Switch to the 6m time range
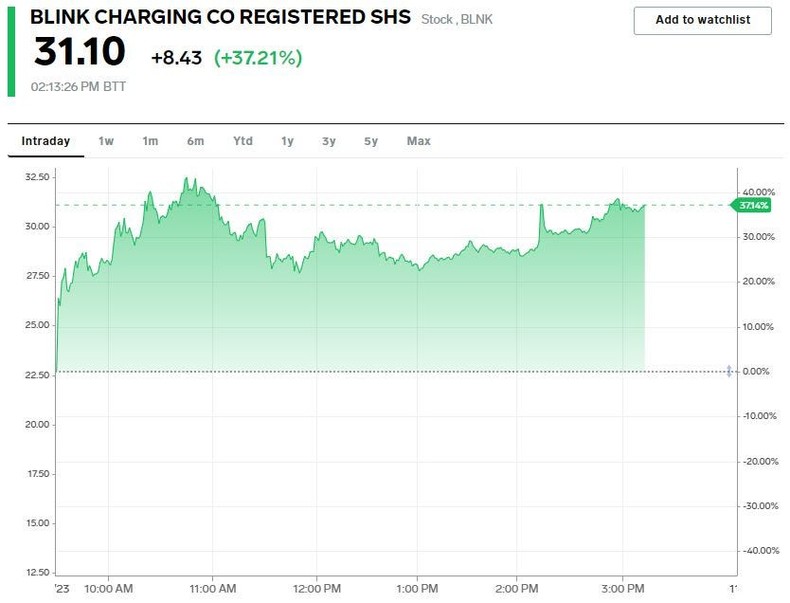Viewport: 790px width, 603px height. 195,141
